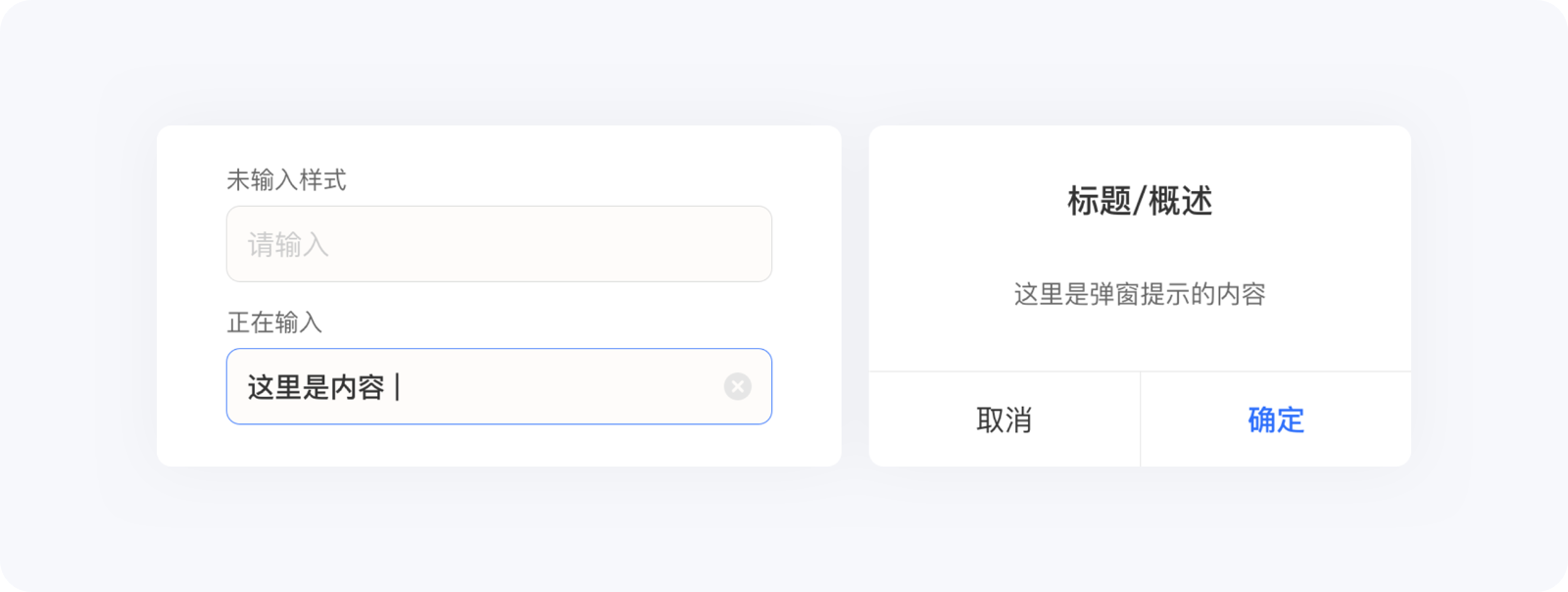Viewport: 1568px width, 592px height.
Task: Select the gray cross icon inside the input field
Action: coord(738,387)
